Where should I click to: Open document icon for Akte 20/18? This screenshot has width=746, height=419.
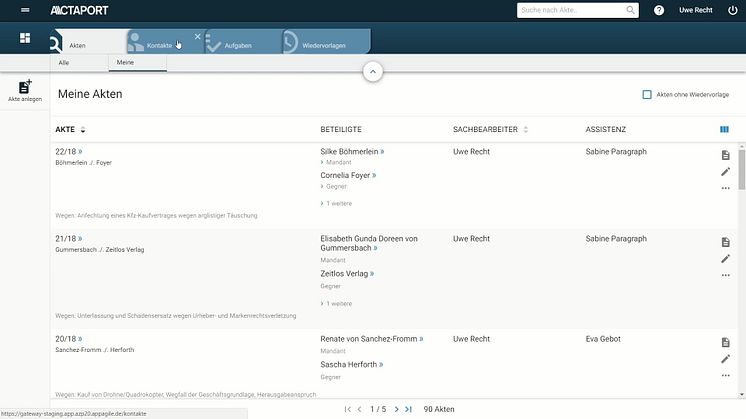tap(725, 342)
